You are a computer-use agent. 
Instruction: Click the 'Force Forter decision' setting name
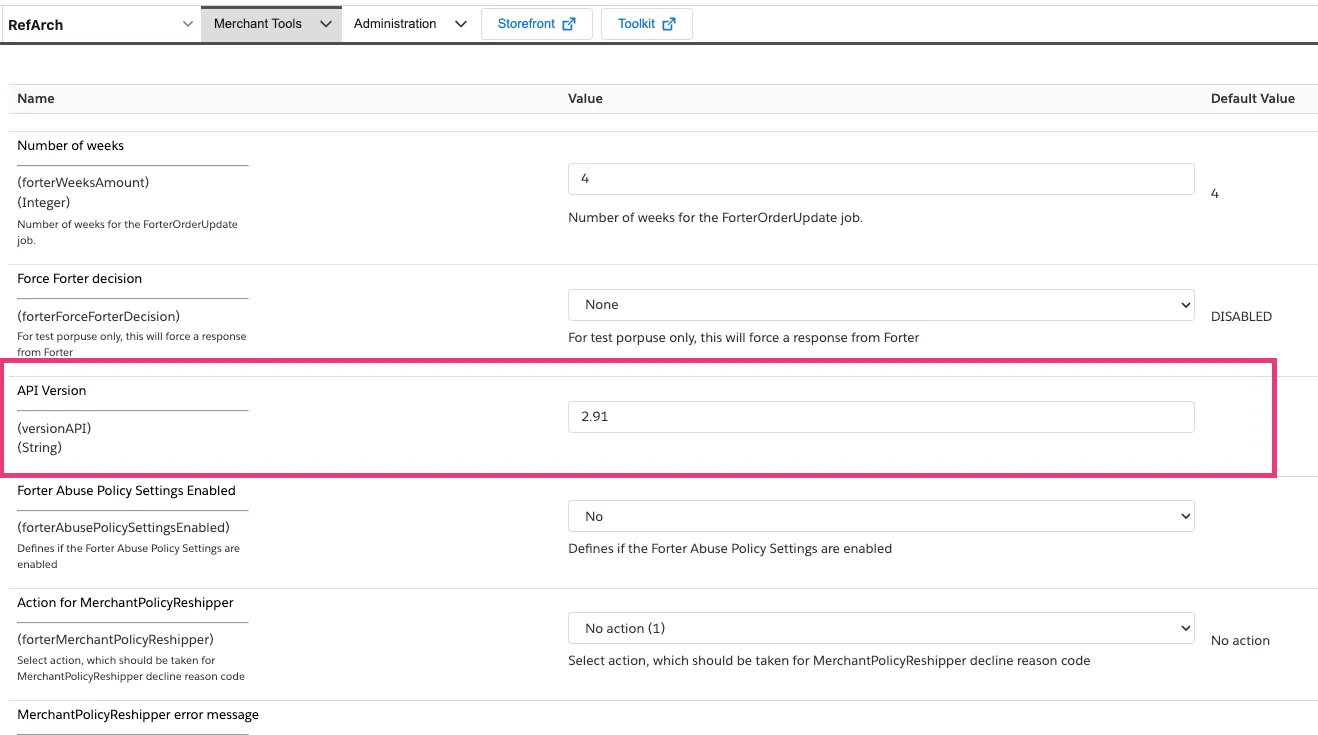point(80,278)
